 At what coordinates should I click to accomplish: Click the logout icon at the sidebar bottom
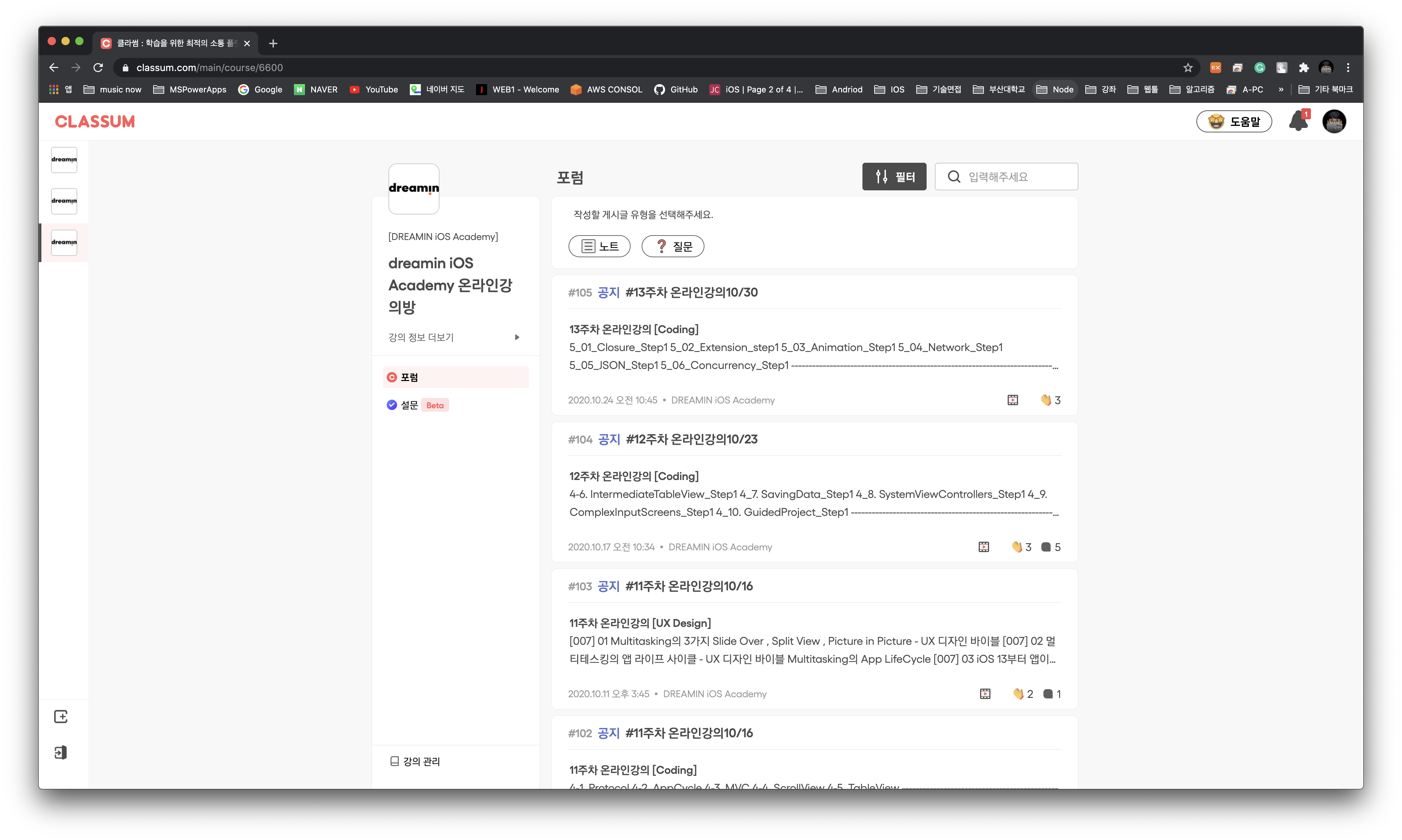61,752
